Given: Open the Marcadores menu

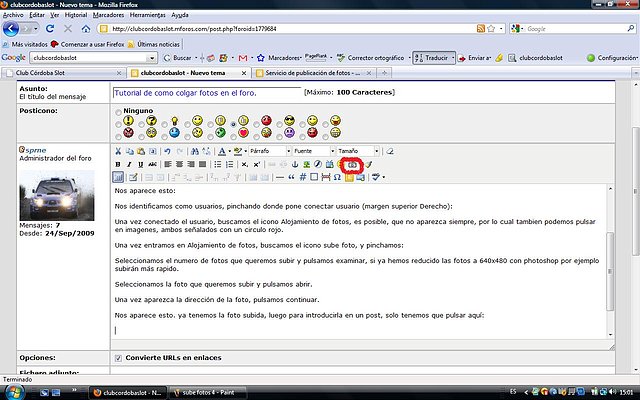Looking at the screenshot, I should 109,15.
